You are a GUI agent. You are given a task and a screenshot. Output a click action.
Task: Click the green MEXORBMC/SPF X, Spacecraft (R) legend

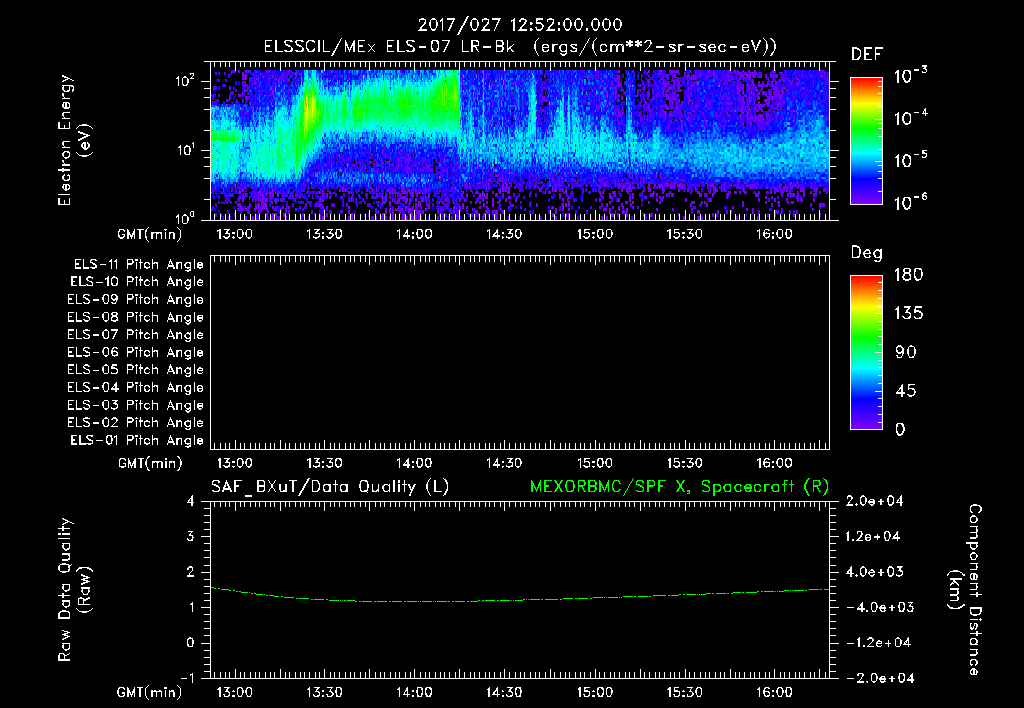(679, 487)
